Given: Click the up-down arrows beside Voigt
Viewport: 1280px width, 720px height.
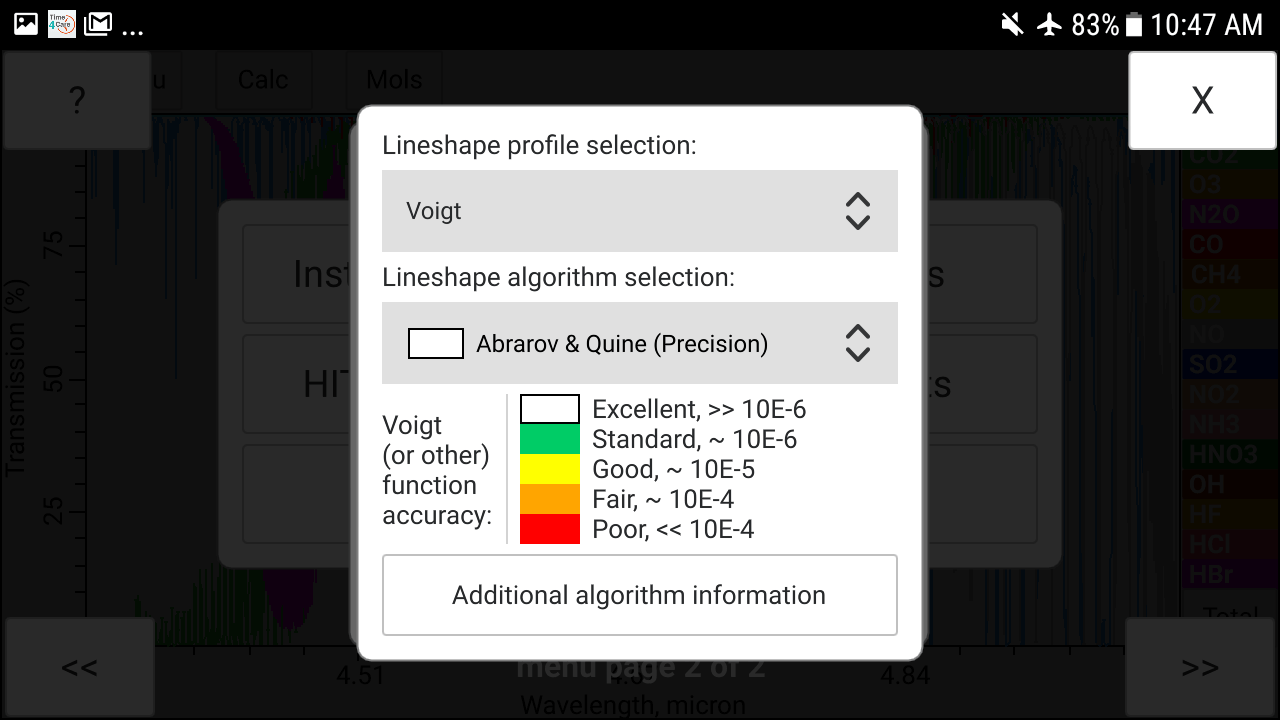Looking at the screenshot, I should tap(857, 211).
